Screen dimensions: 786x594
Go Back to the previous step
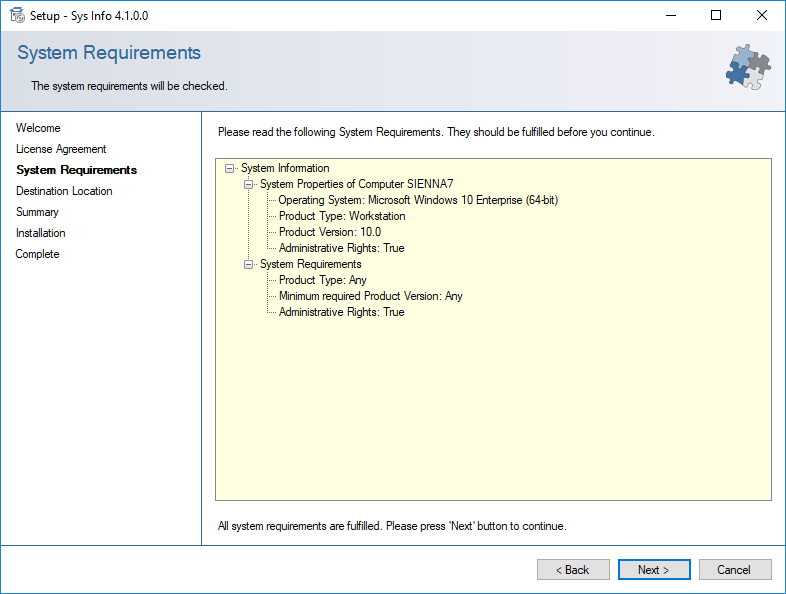(573, 569)
